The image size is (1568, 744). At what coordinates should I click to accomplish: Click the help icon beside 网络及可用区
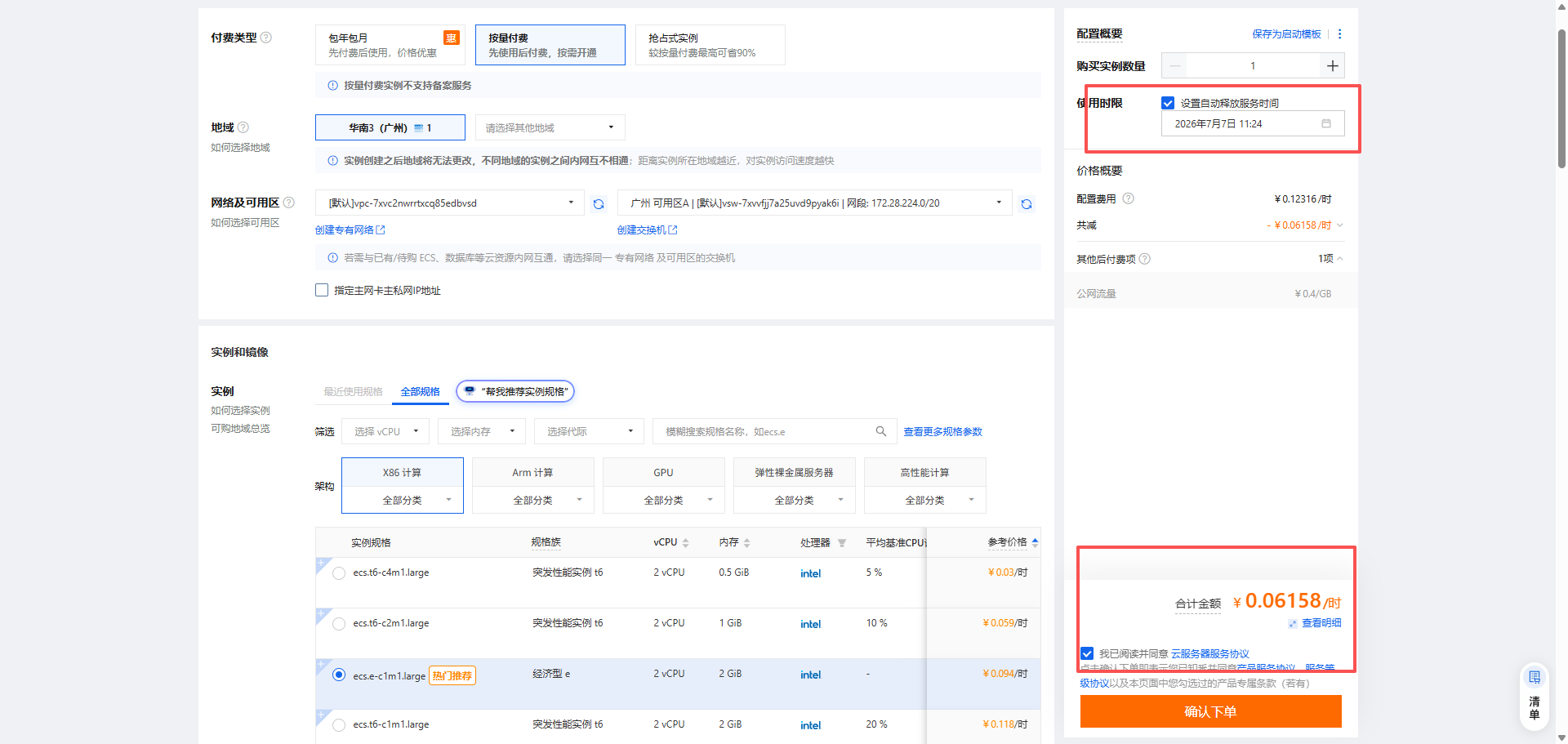[x=288, y=203]
